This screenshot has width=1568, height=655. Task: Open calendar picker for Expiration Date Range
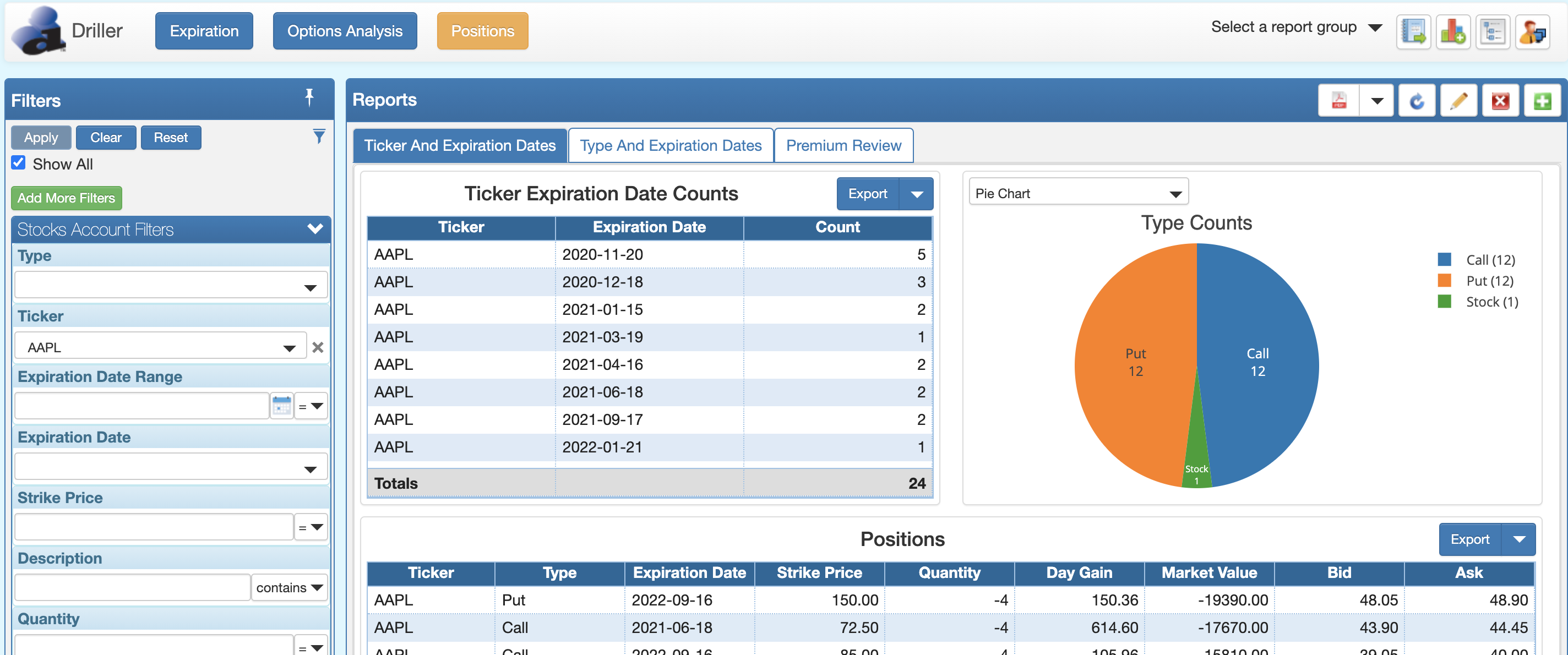pos(281,406)
